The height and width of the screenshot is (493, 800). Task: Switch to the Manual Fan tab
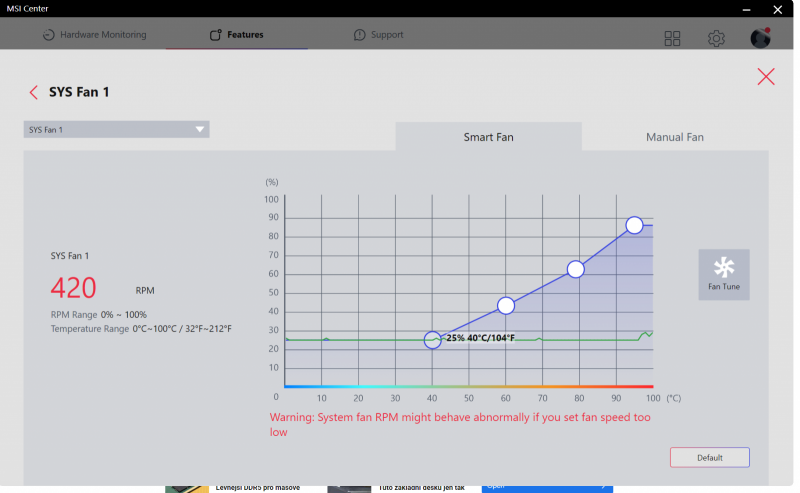(674, 137)
